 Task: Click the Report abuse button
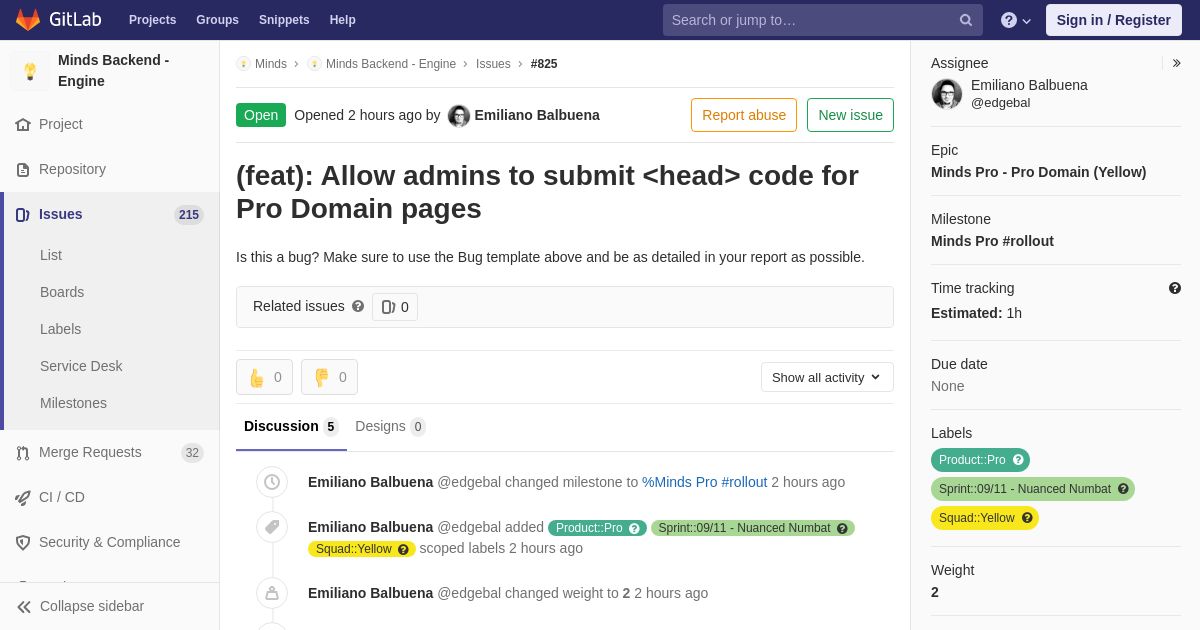pos(744,115)
